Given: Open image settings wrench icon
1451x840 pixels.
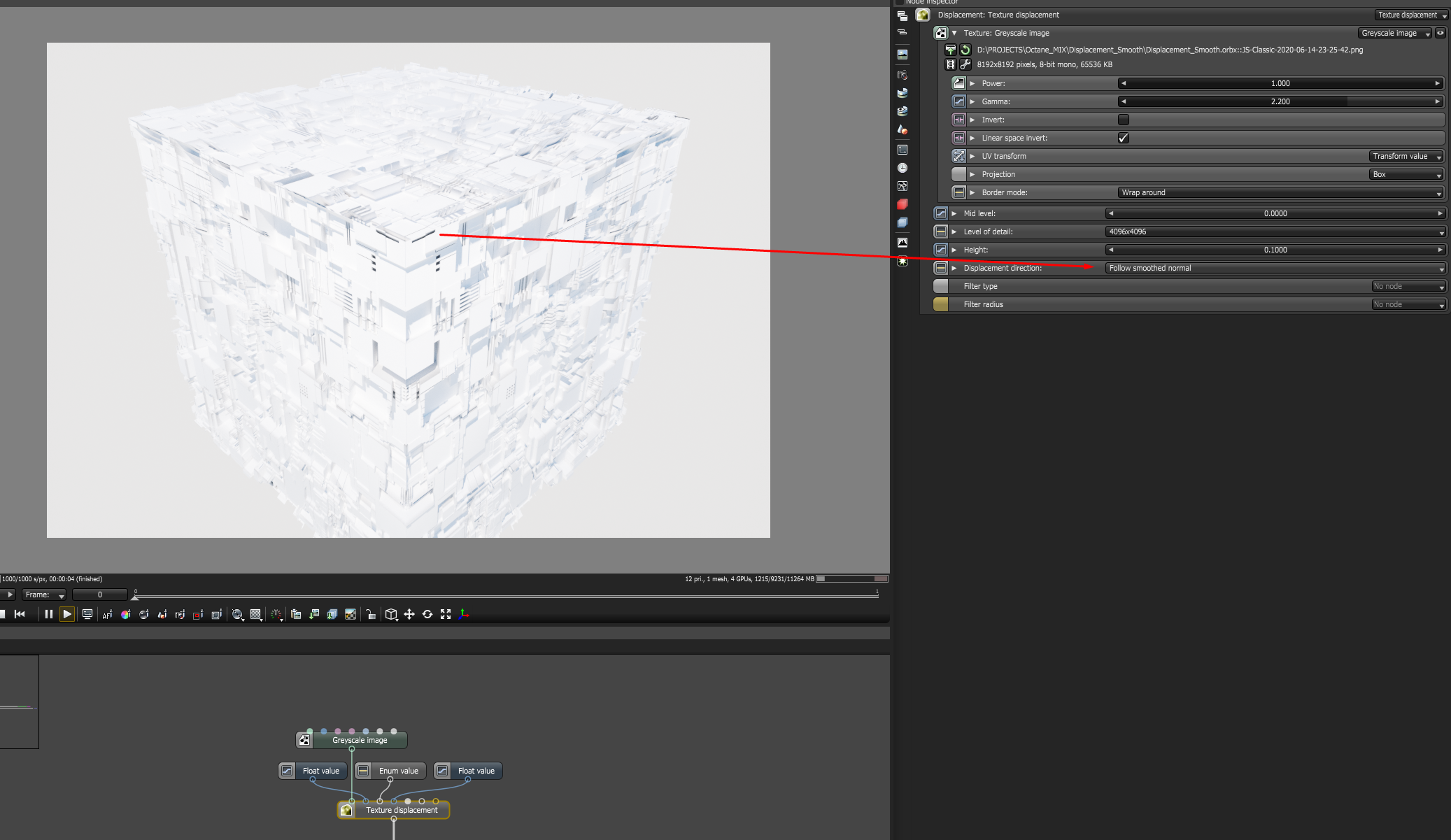Looking at the screenshot, I should [965, 64].
